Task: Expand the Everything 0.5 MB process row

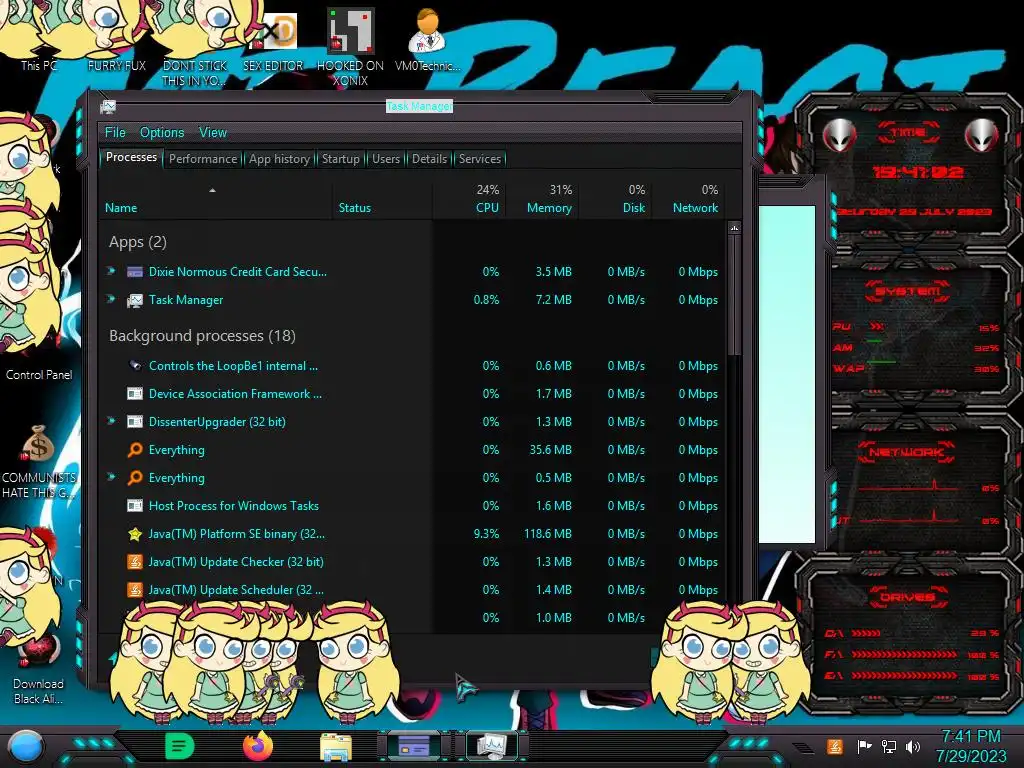Action: coord(112,477)
